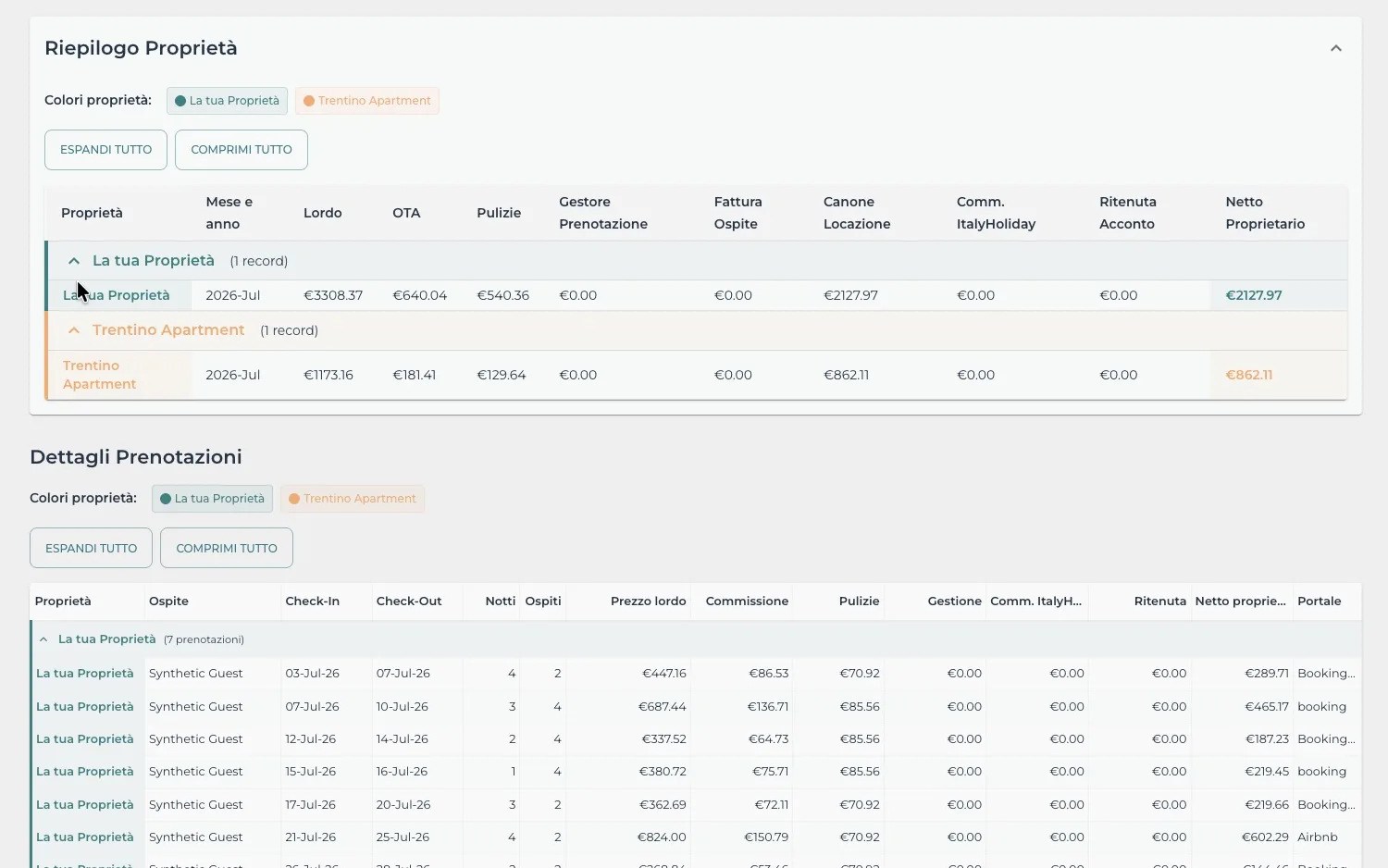This screenshot has height=868, width=1388.
Task: Click the upper Comprimi Tutto button
Action: coord(242,150)
